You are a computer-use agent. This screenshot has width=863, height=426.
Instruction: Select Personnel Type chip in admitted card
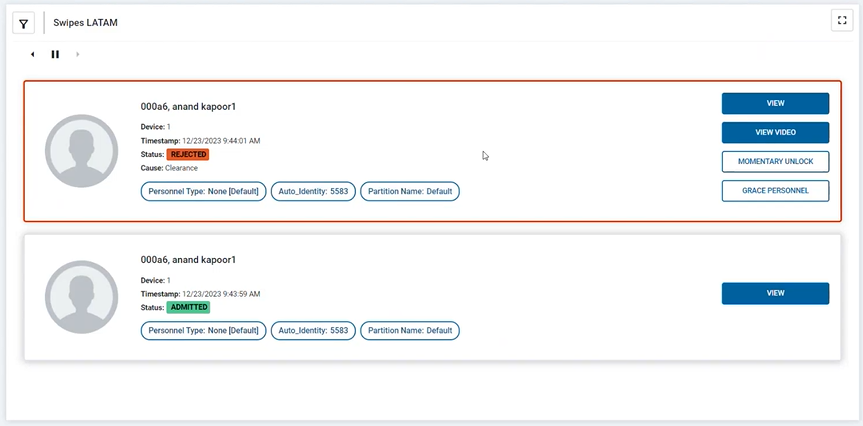coord(203,330)
